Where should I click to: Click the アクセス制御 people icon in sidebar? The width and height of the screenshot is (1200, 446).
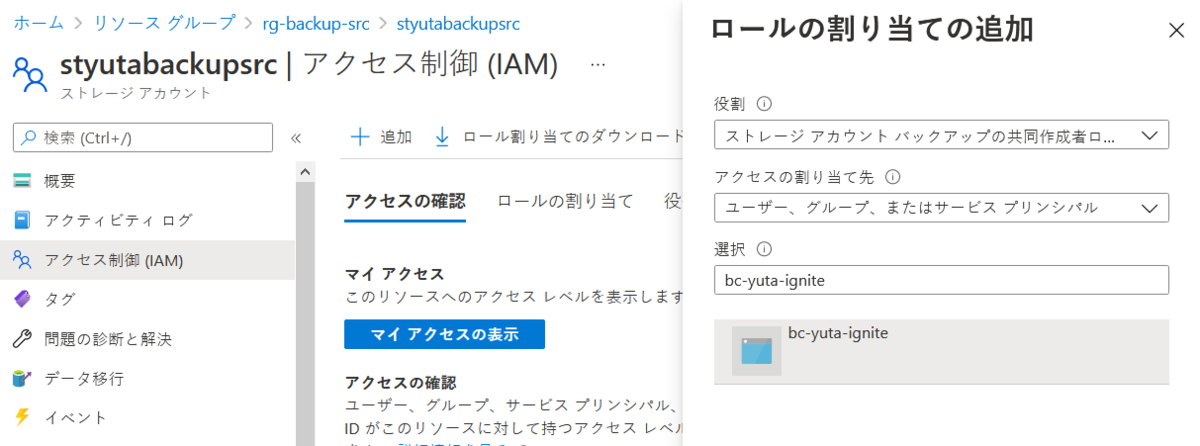point(22,260)
